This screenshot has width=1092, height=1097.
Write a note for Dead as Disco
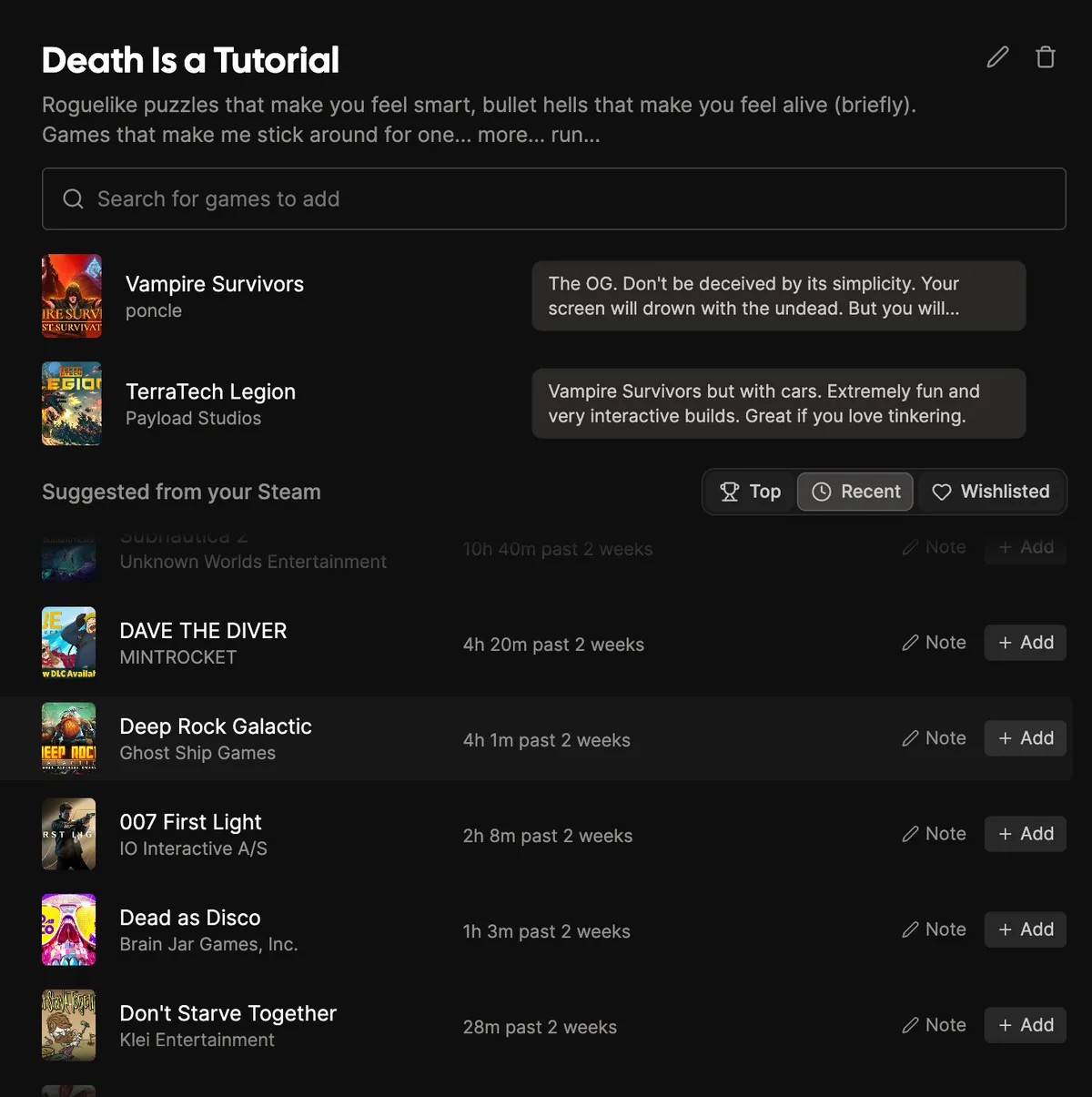(x=934, y=929)
